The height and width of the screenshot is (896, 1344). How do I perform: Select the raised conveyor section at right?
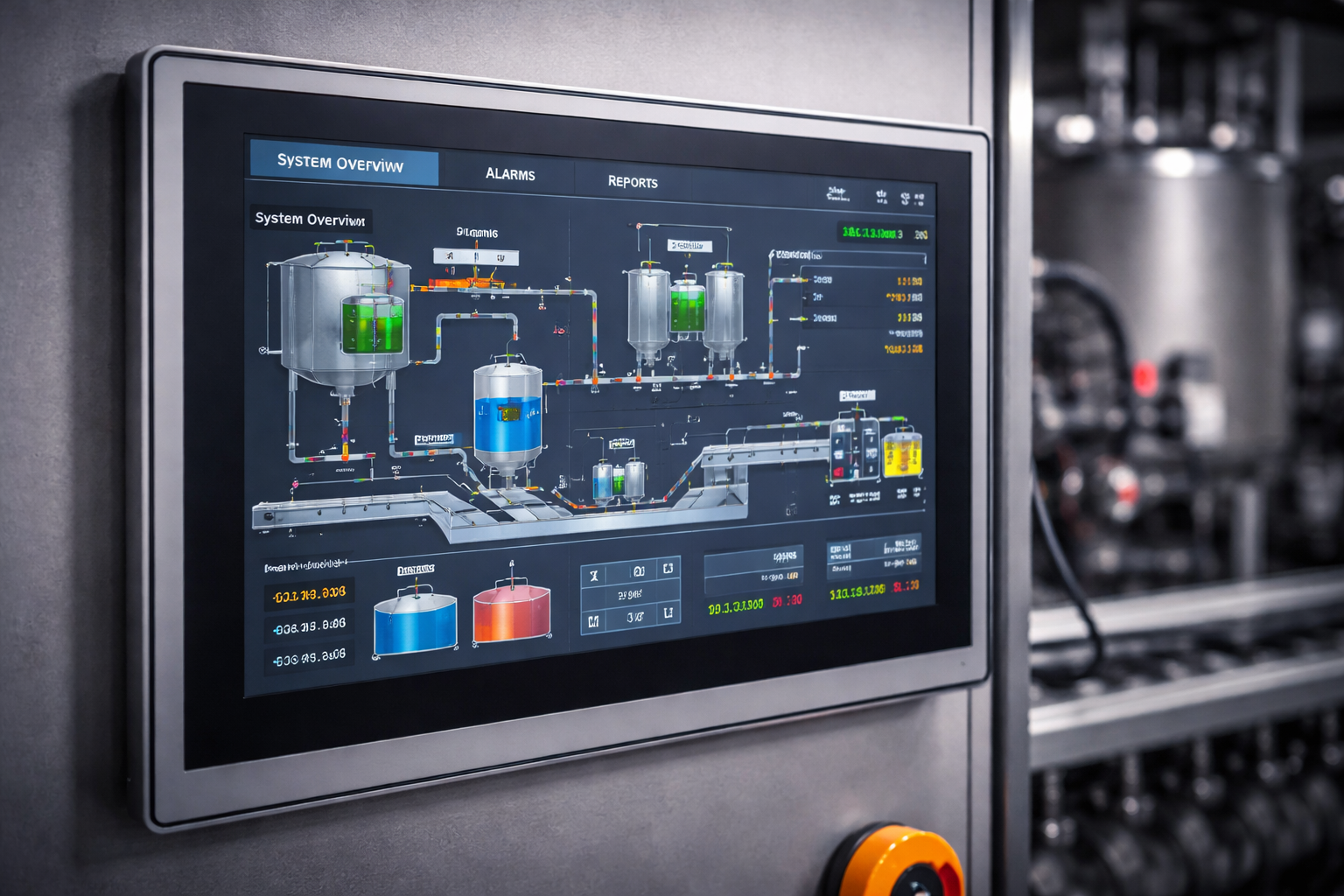766,451
